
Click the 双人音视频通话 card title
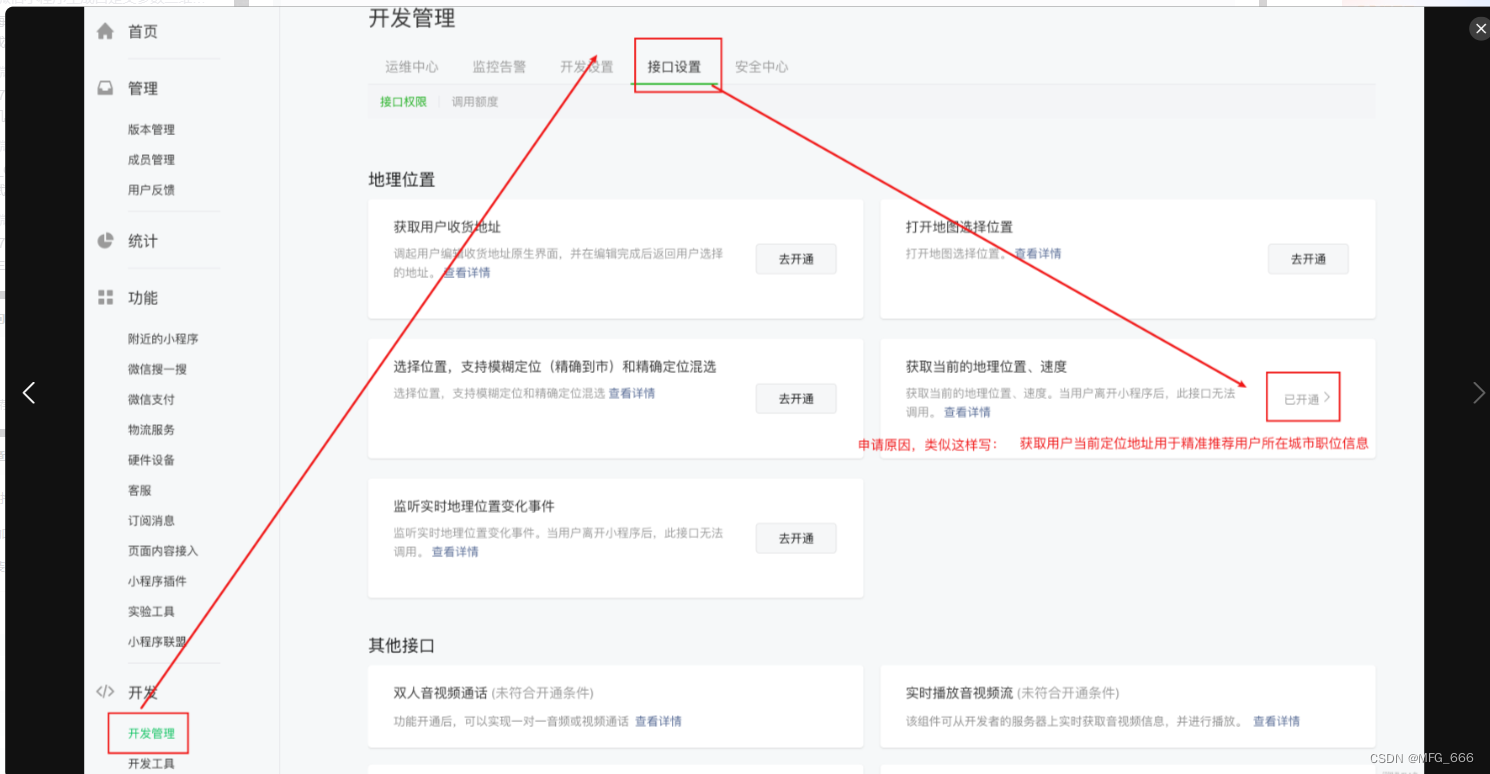[x=440, y=693]
